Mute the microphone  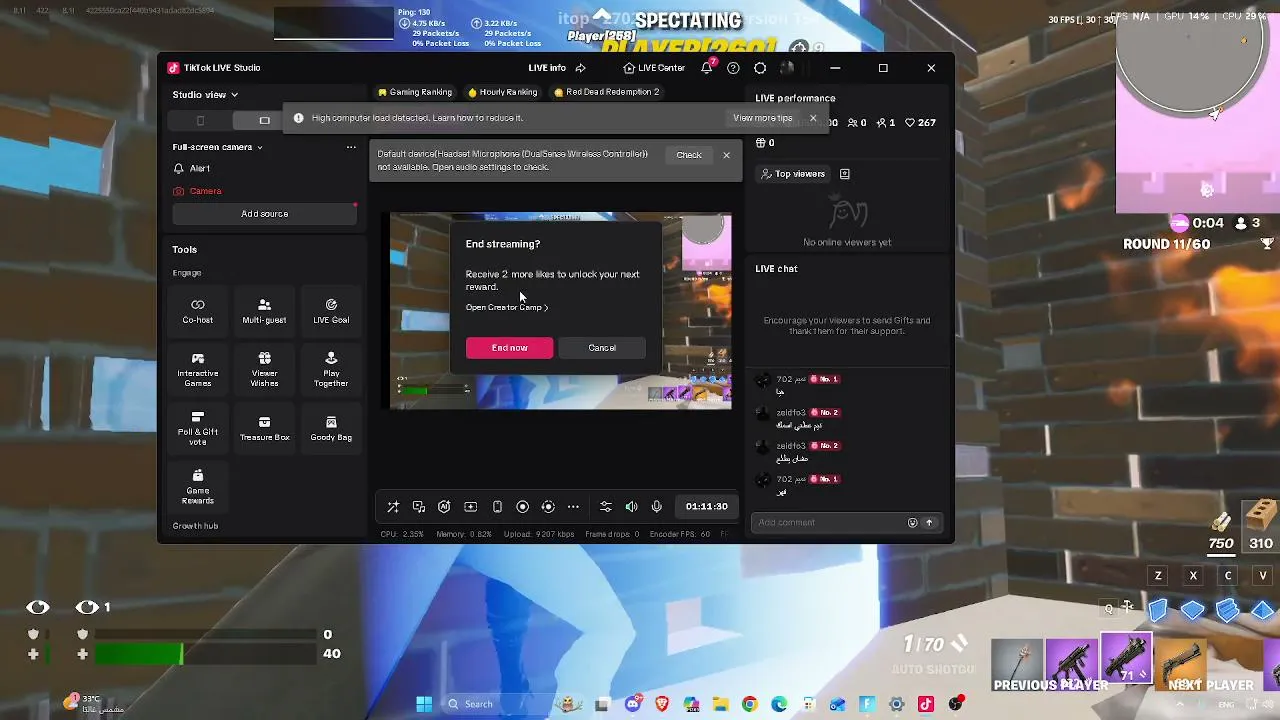pyautogui.click(x=656, y=507)
